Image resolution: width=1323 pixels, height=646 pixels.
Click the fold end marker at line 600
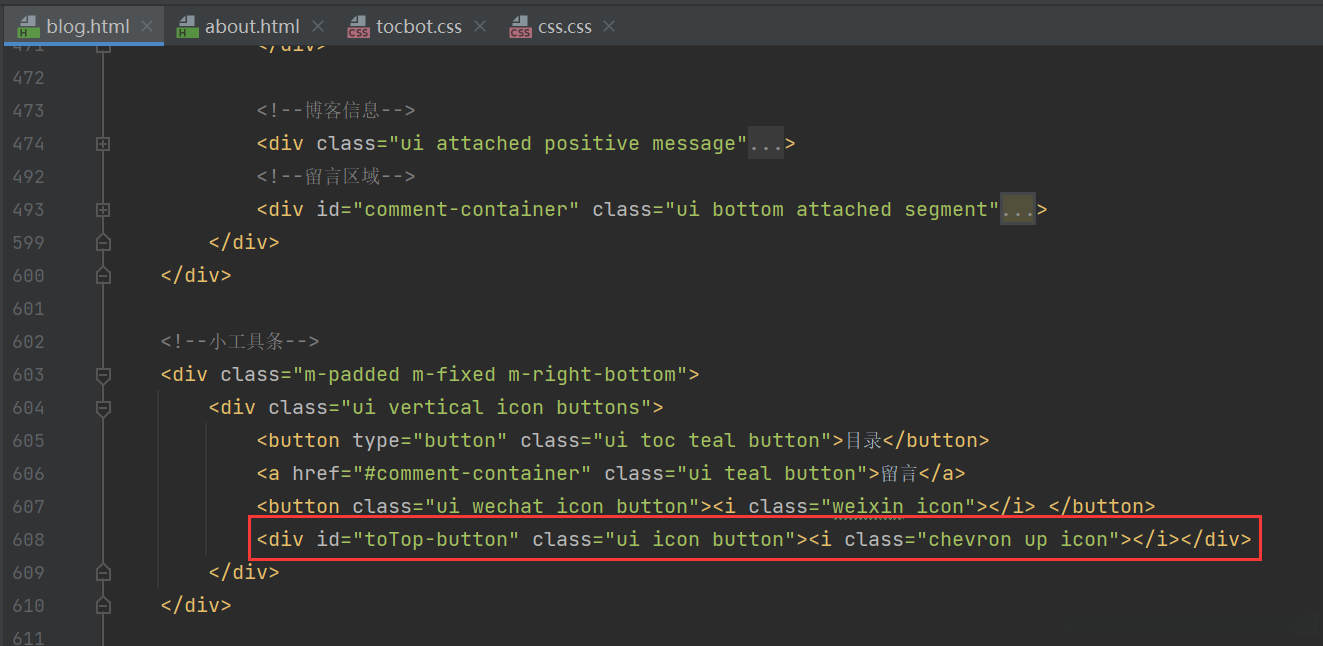[102, 276]
